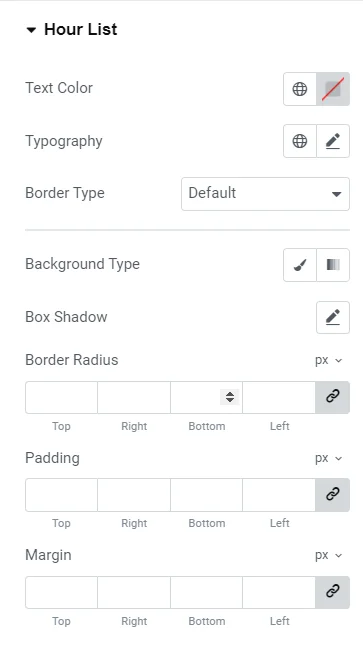Viewport: 363px width, 667px height.
Task: Toggle the Margin link values icon
Action: pos(332,592)
